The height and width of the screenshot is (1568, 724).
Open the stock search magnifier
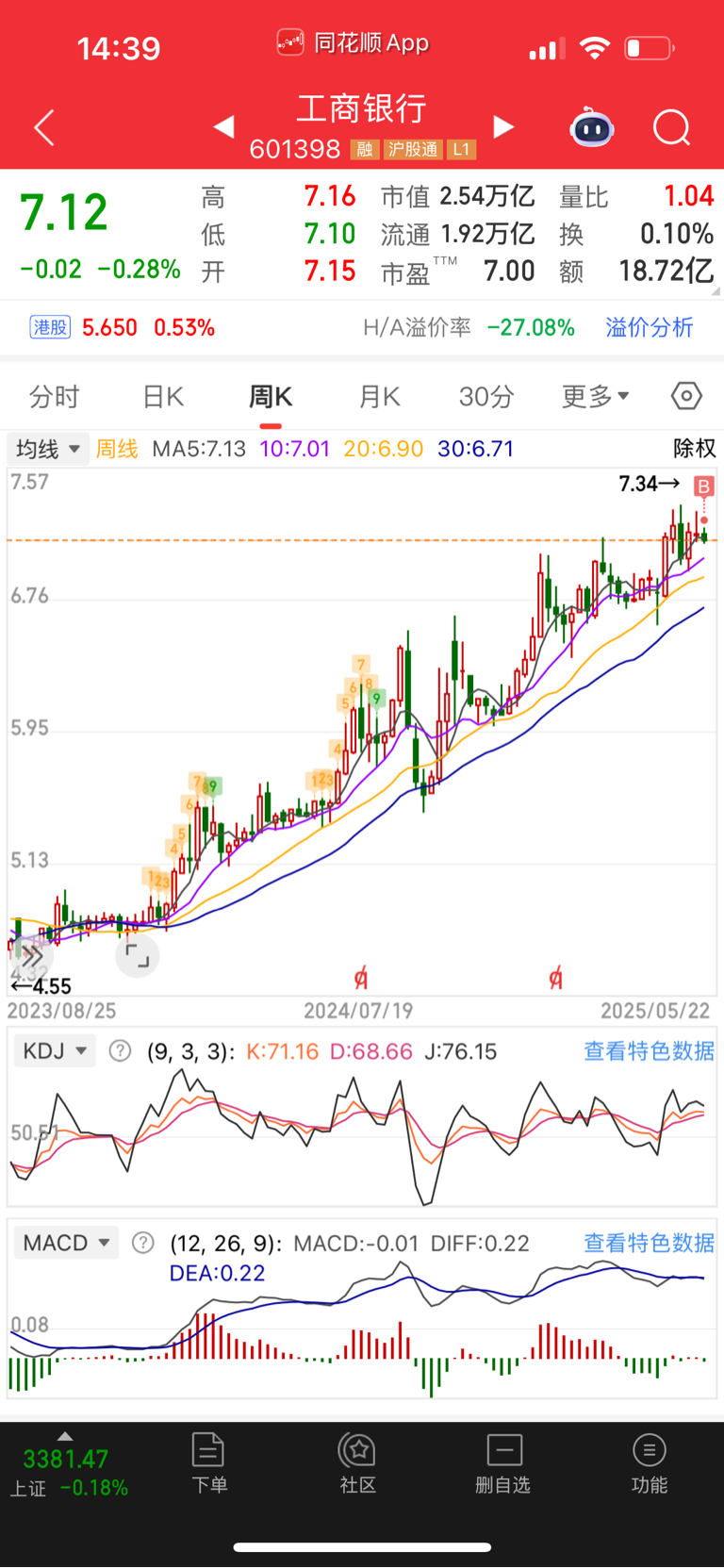pyautogui.click(x=672, y=127)
